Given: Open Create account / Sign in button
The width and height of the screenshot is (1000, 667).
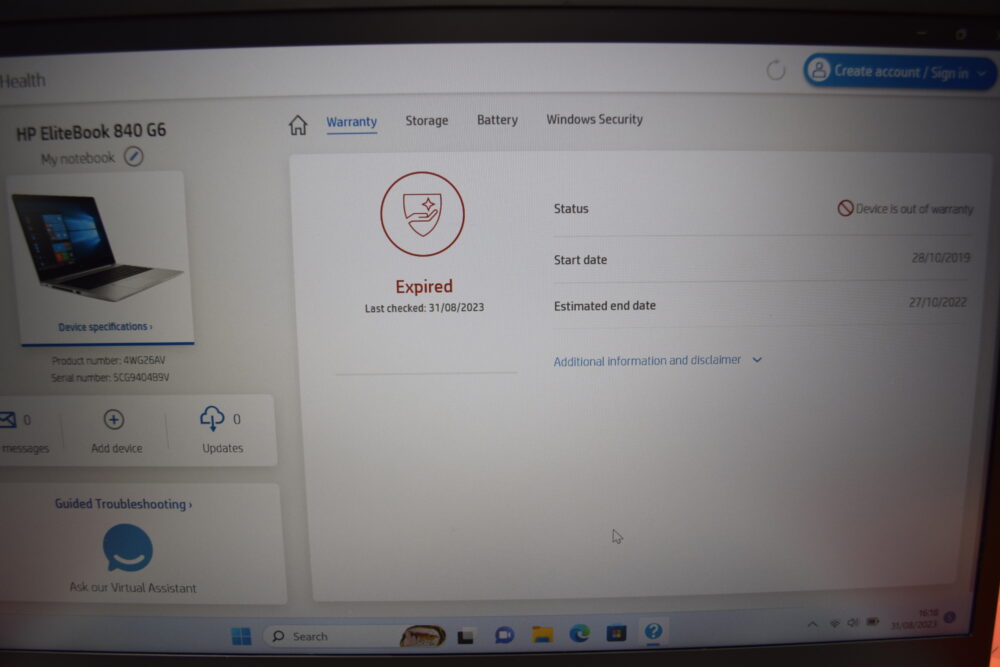Looking at the screenshot, I should click(899, 71).
